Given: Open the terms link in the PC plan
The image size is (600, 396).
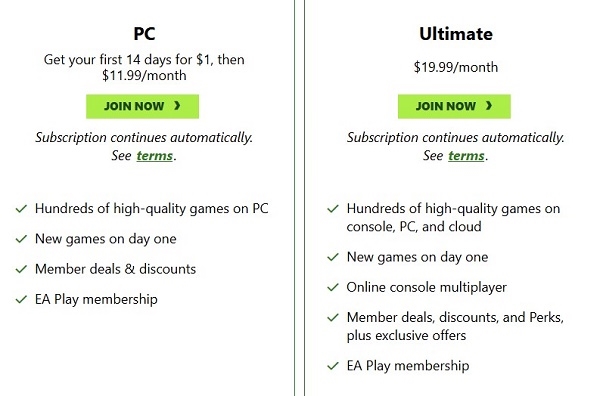Looking at the screenshot, I should point(155,156).
